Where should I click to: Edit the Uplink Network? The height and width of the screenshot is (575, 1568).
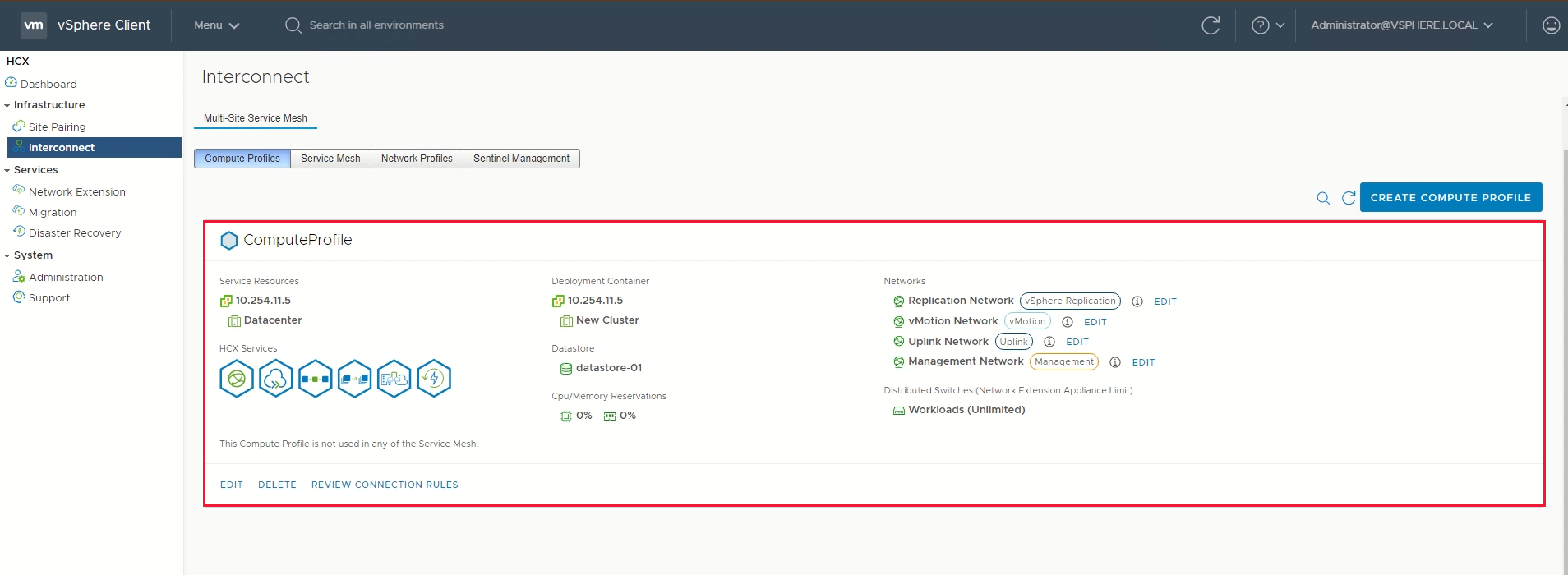pyautogui.click(x=1077, y=342)
